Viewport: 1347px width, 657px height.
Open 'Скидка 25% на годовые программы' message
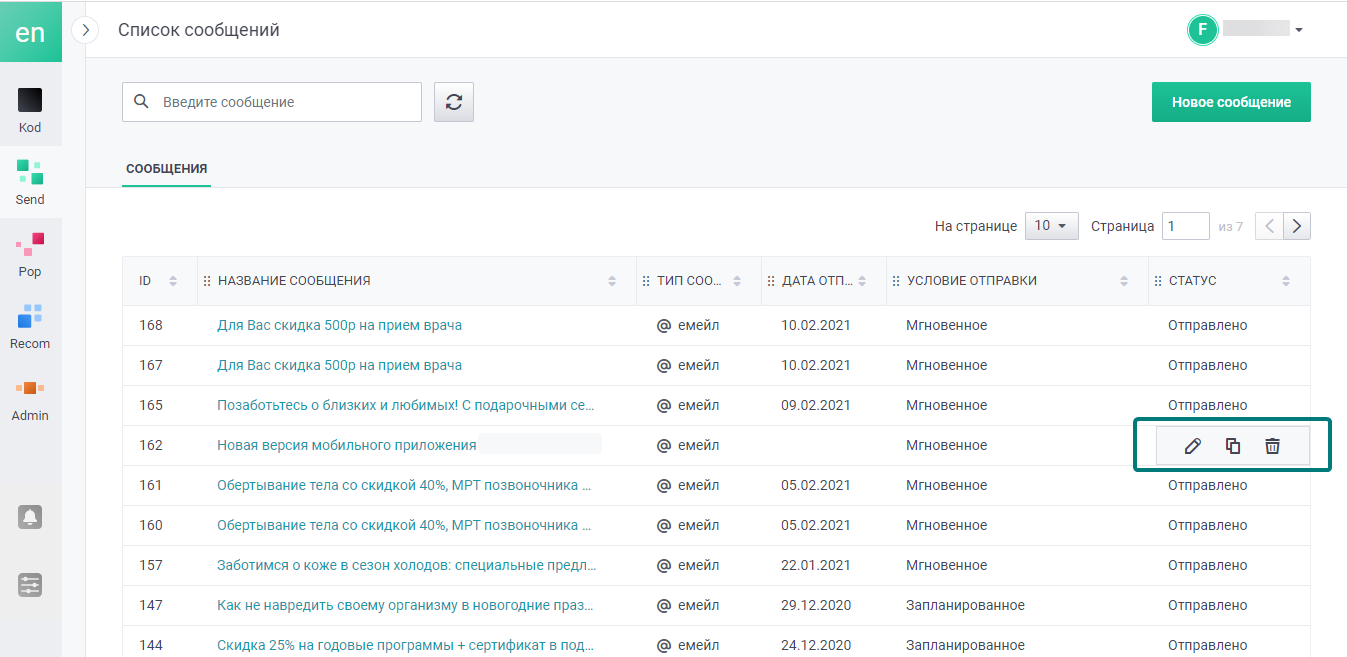[406, 645]
